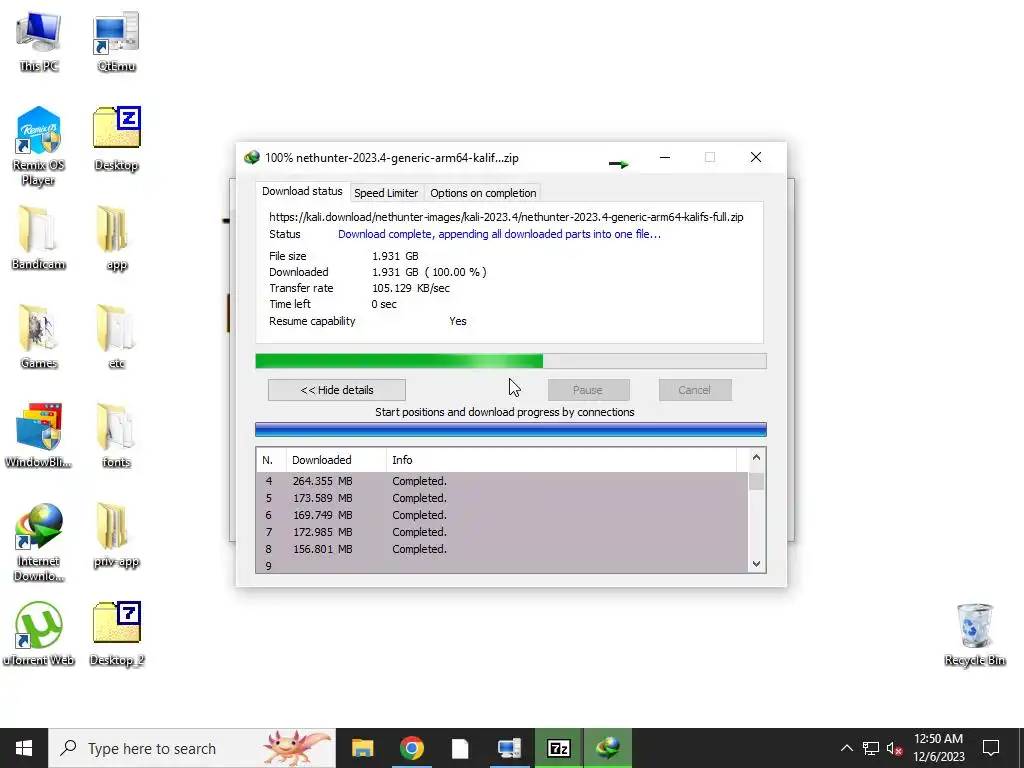Click the Pause button
The height and width of the screenshot is (768, 1024).
coord(588,390)
